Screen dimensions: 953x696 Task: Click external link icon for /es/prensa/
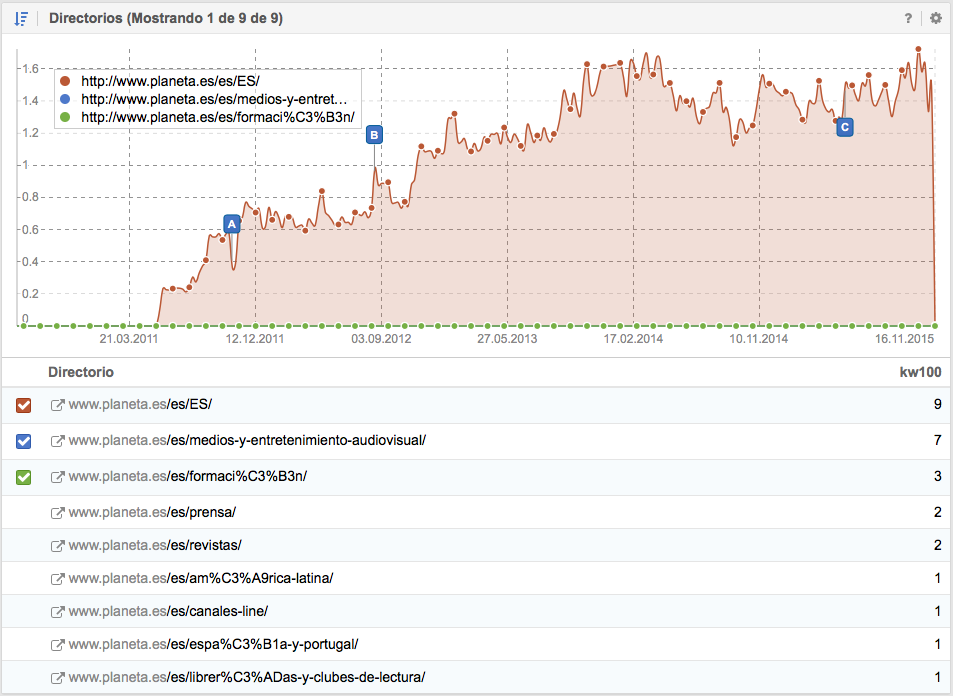click(x=57, y=513)
